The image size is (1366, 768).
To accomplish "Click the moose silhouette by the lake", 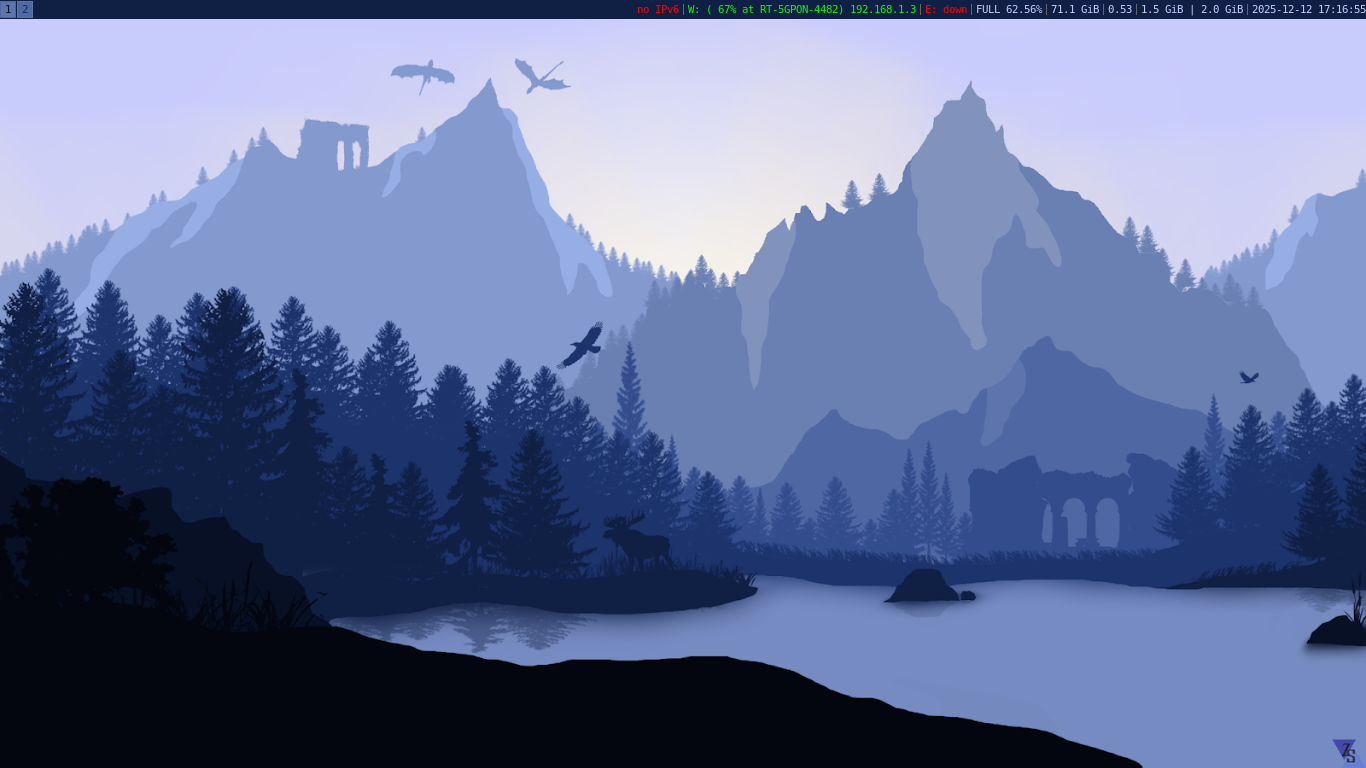I will [636, 542].
